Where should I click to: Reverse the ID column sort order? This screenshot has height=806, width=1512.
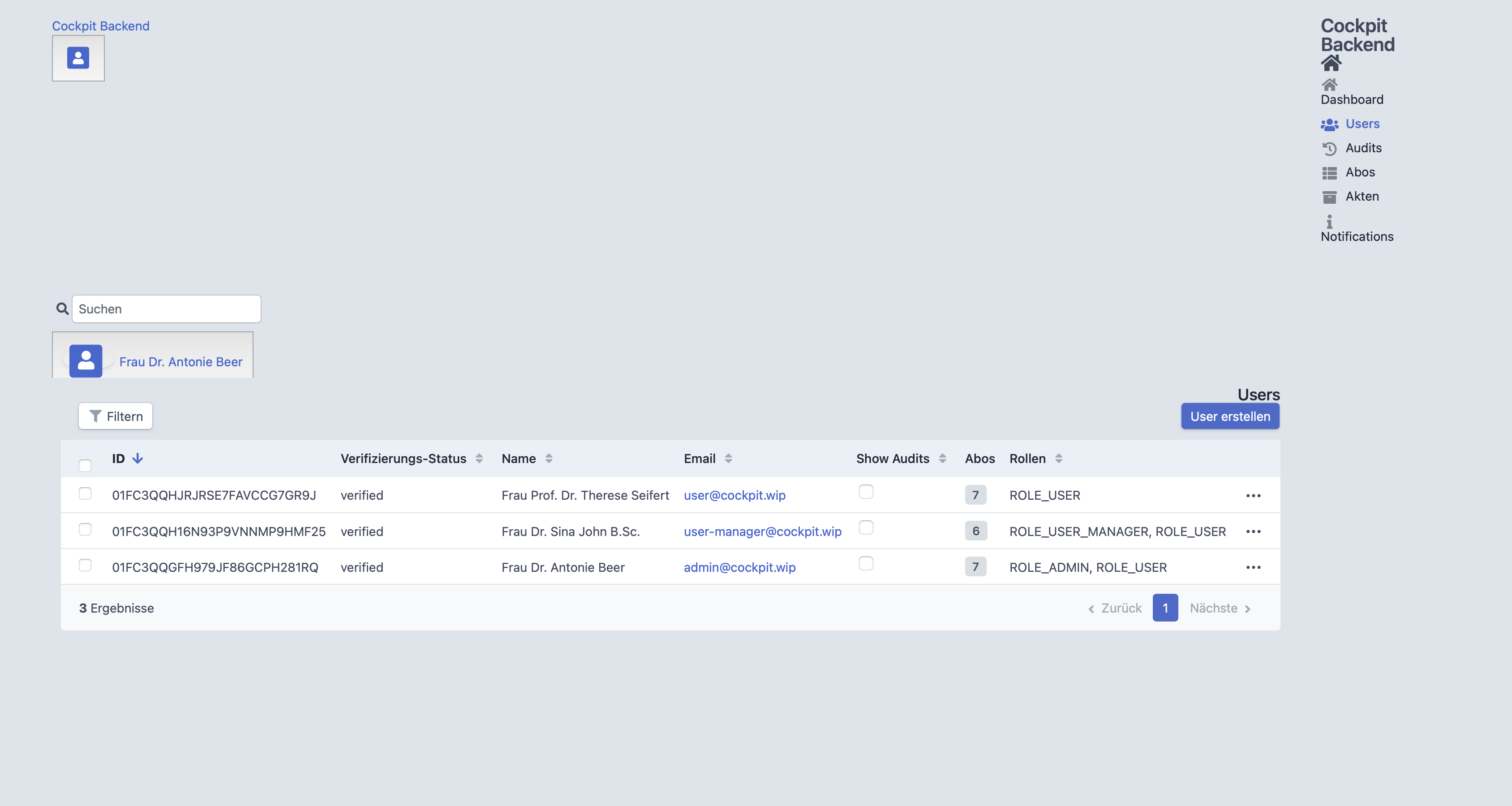tap(137, 459)
